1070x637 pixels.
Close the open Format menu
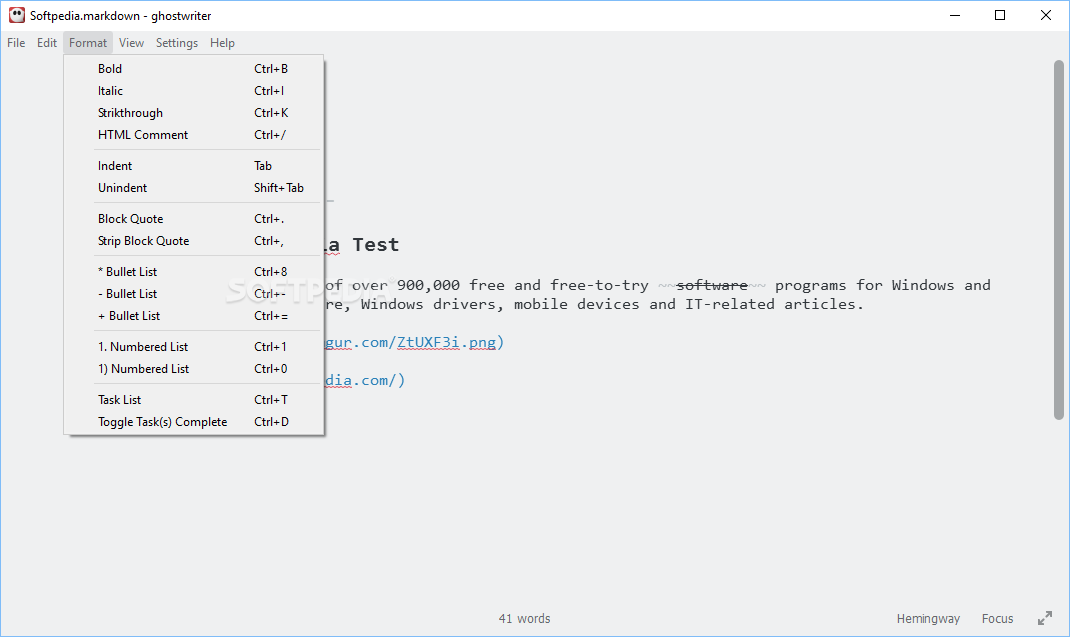click(x=88, y=42)
